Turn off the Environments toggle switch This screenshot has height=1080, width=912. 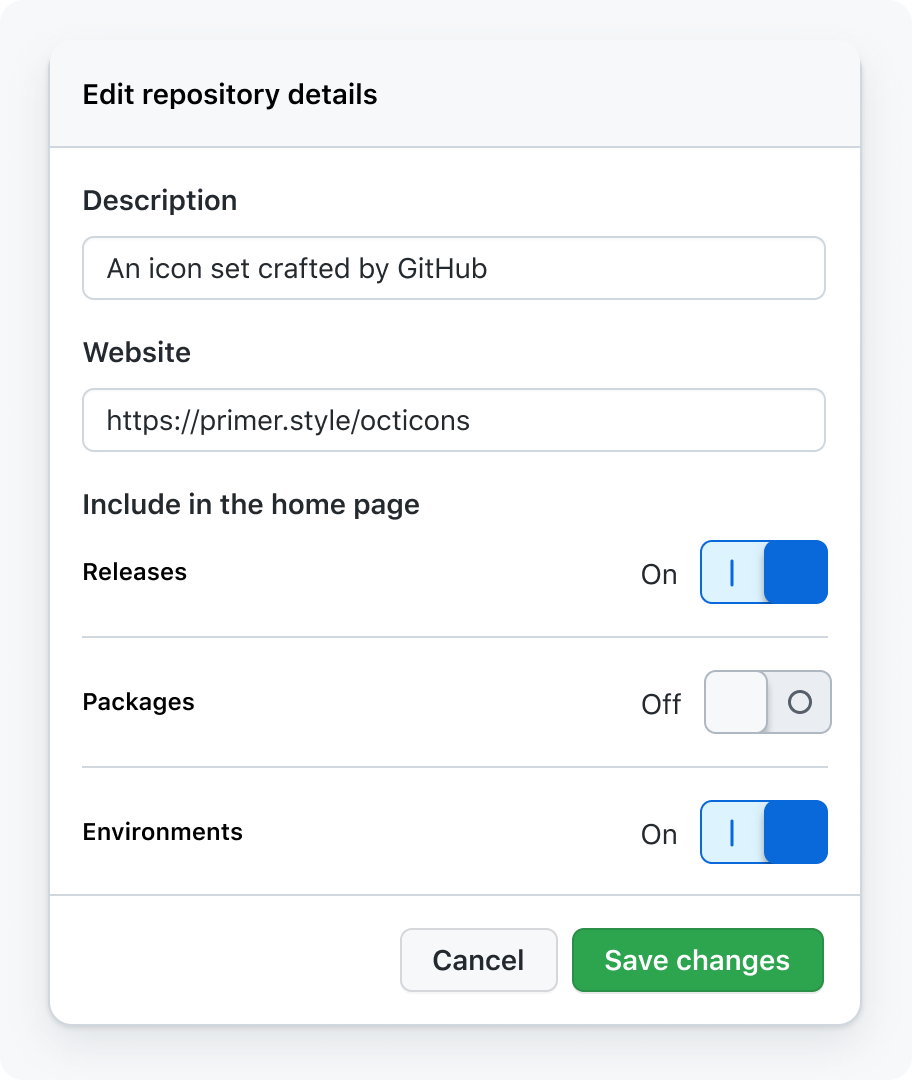pos(764,832)
